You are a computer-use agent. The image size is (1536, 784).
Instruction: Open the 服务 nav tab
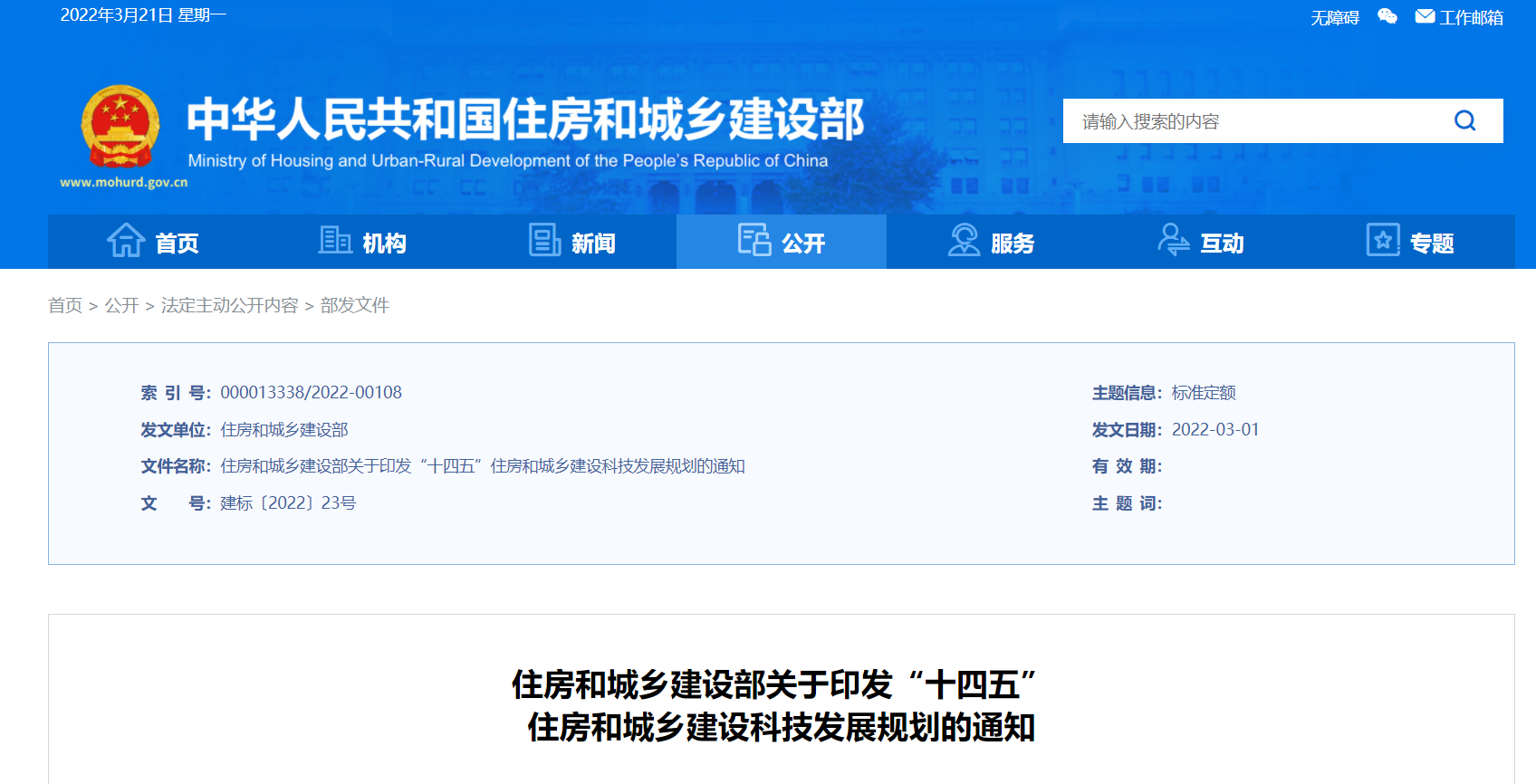pos(991,242)
